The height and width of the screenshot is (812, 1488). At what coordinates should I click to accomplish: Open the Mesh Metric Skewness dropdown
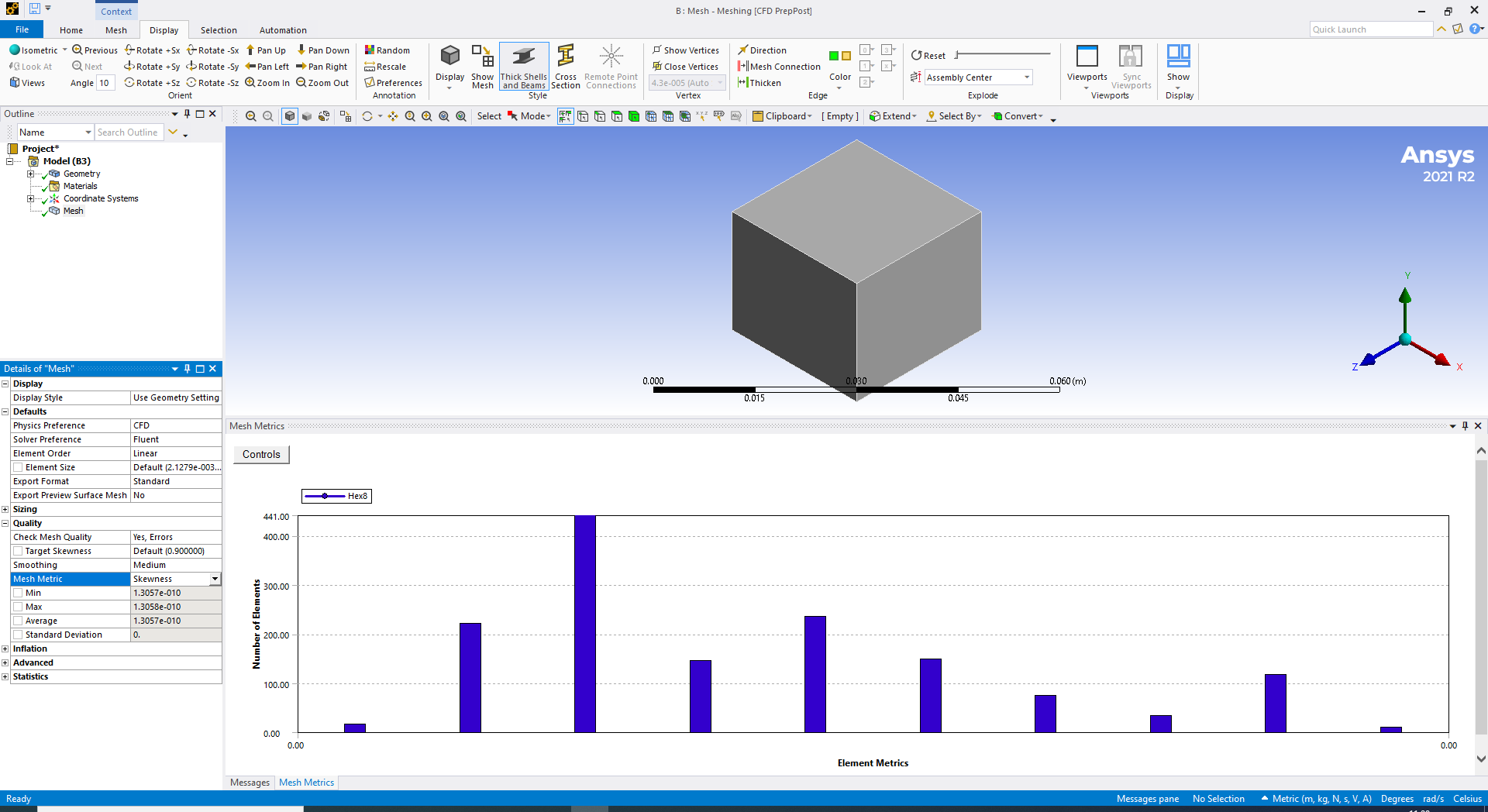click(215, 579)
